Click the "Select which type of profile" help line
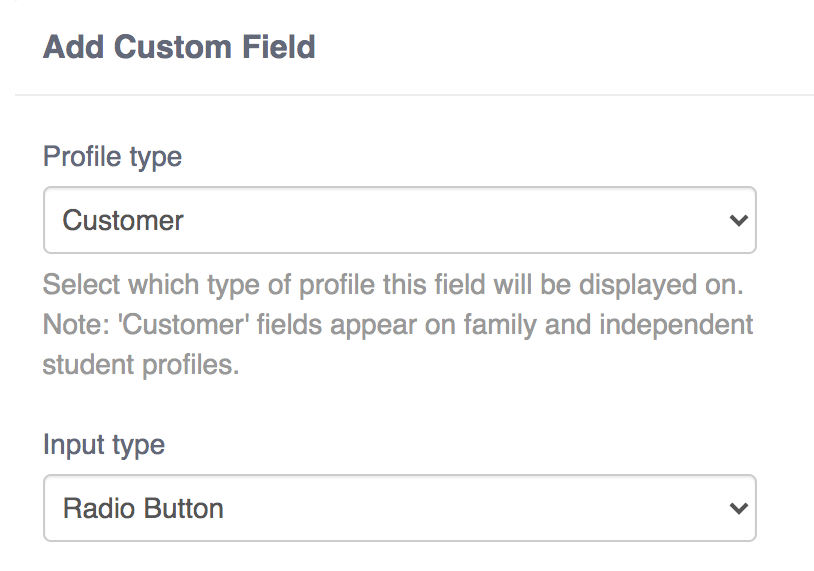This screenshot has height=571, width=814. [x=393, y=285]
